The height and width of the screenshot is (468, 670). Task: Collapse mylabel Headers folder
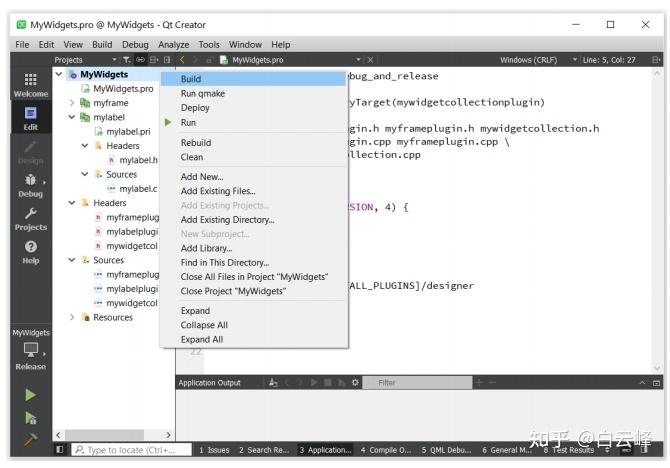pos(85,146)
